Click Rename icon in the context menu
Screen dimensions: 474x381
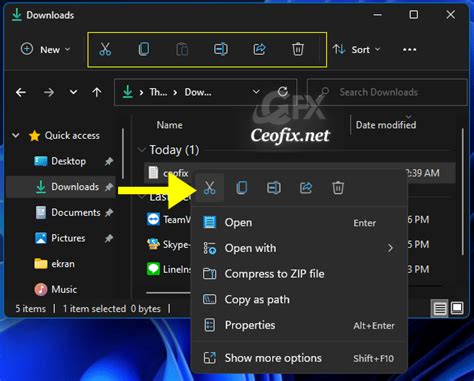[x=274, y=188]
